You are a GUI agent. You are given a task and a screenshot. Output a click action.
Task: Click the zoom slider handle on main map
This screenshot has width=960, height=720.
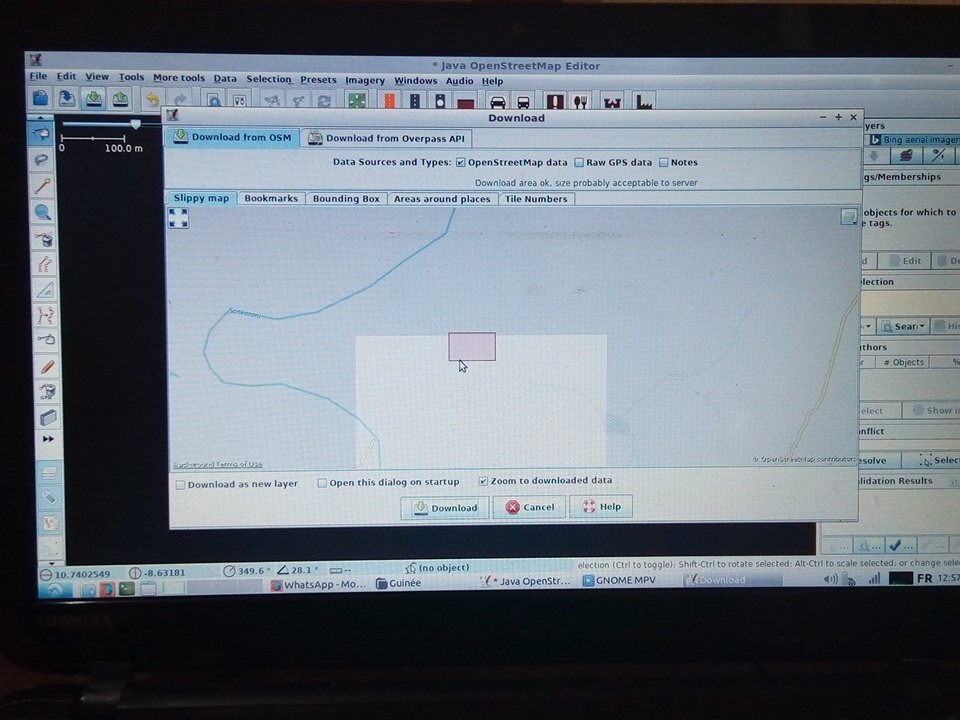click(x=136, y=124)
